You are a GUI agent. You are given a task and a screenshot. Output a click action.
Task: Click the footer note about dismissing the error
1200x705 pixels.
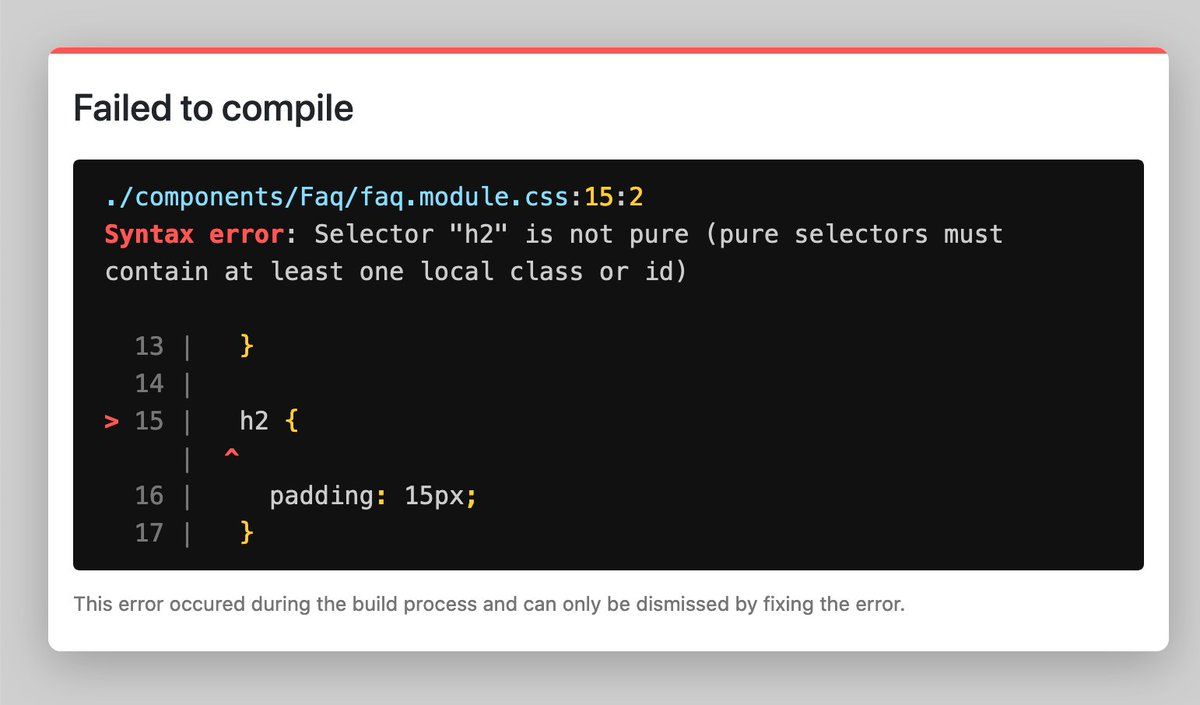[489, 605]
